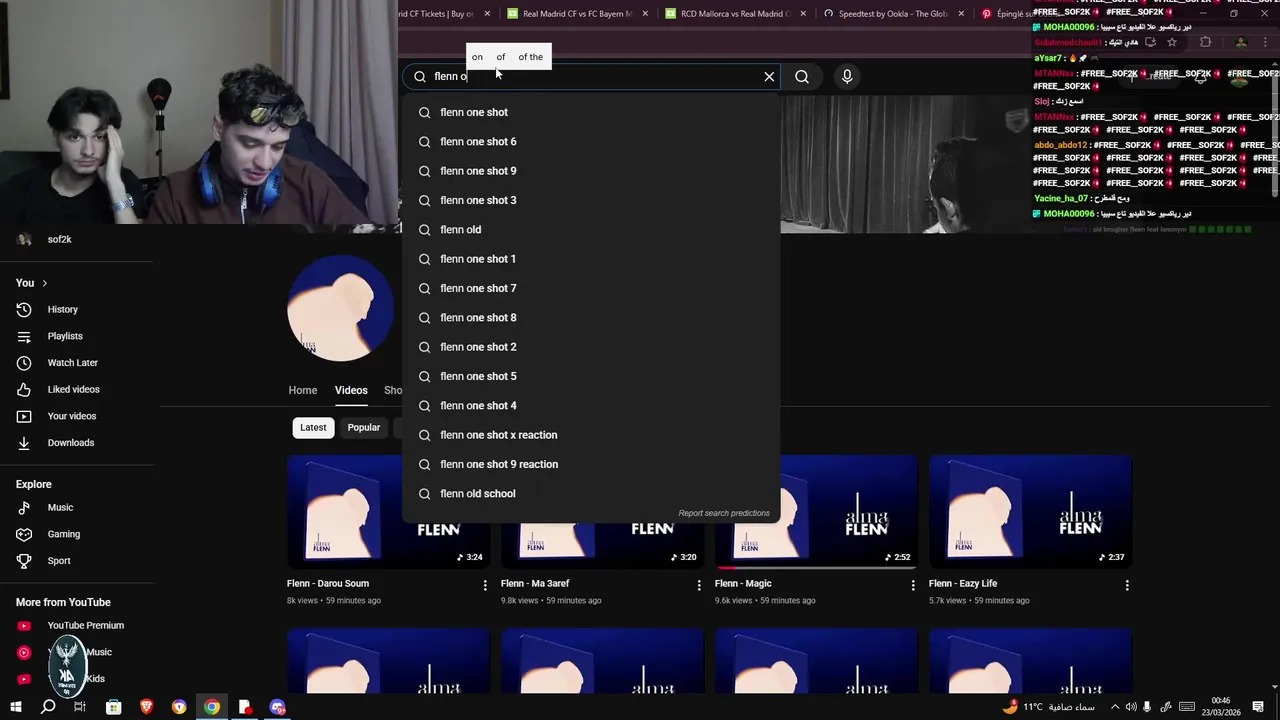Open options menu for 'Flenn - Ma 3aref'
Viewport: 1280px width, 720px height.
[699, 585]
